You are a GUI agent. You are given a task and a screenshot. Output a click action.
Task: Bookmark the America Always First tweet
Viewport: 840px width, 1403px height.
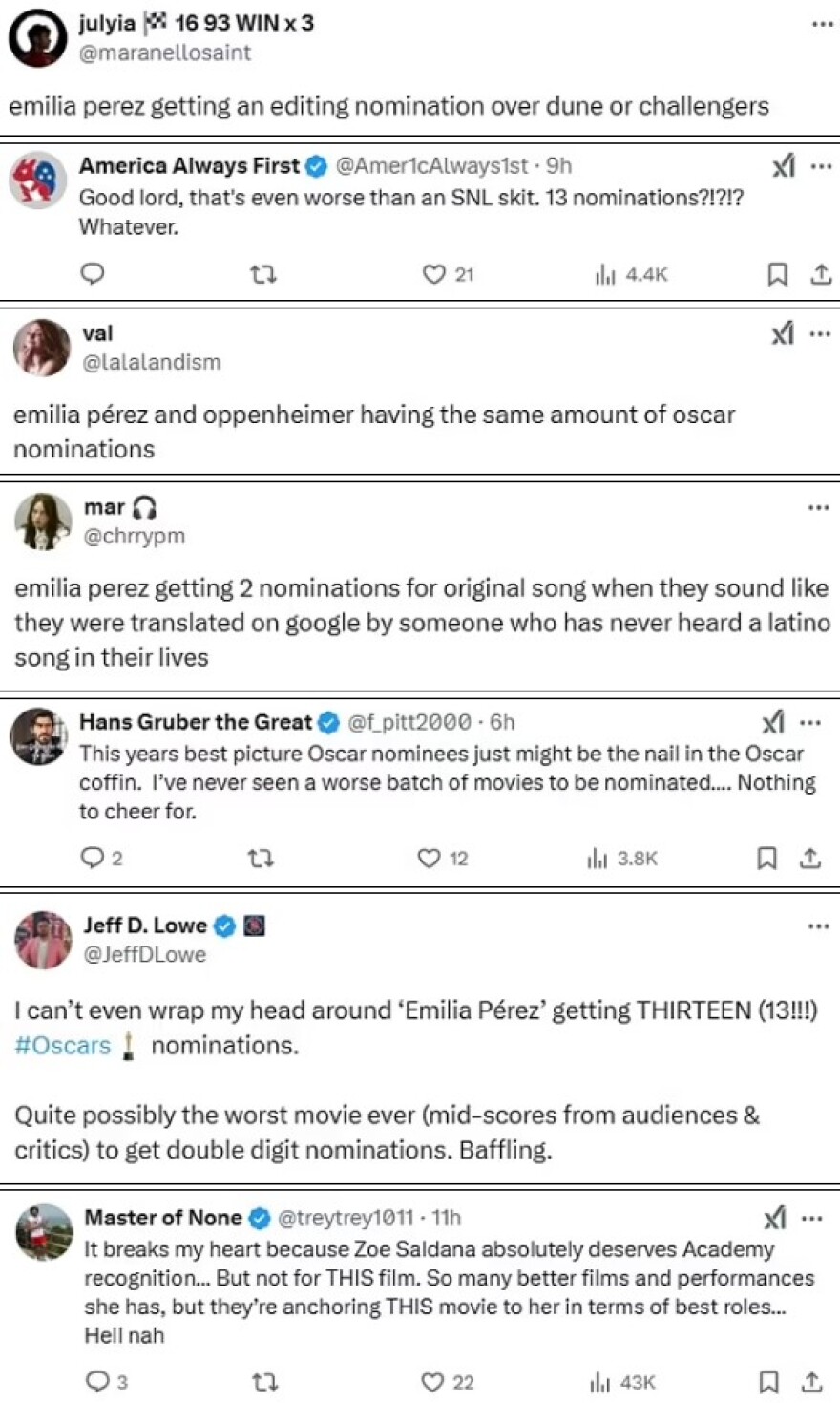[778, 275]
